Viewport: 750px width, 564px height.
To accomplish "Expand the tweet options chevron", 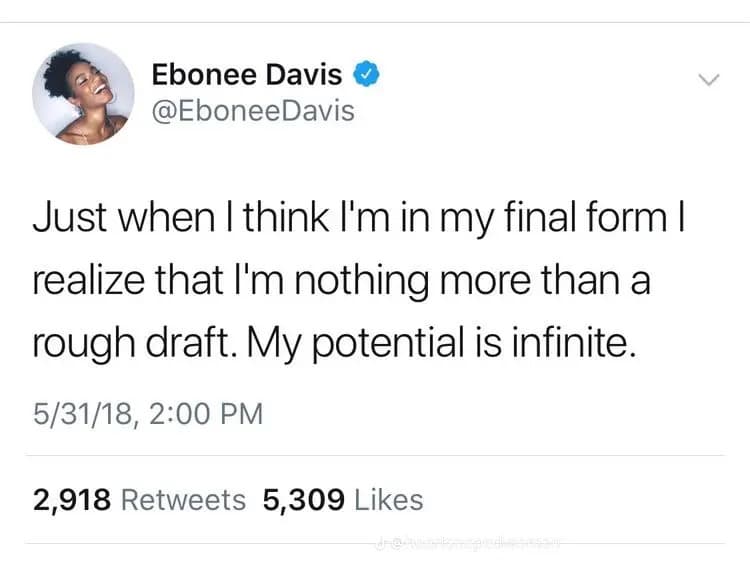I will [707, 80].
